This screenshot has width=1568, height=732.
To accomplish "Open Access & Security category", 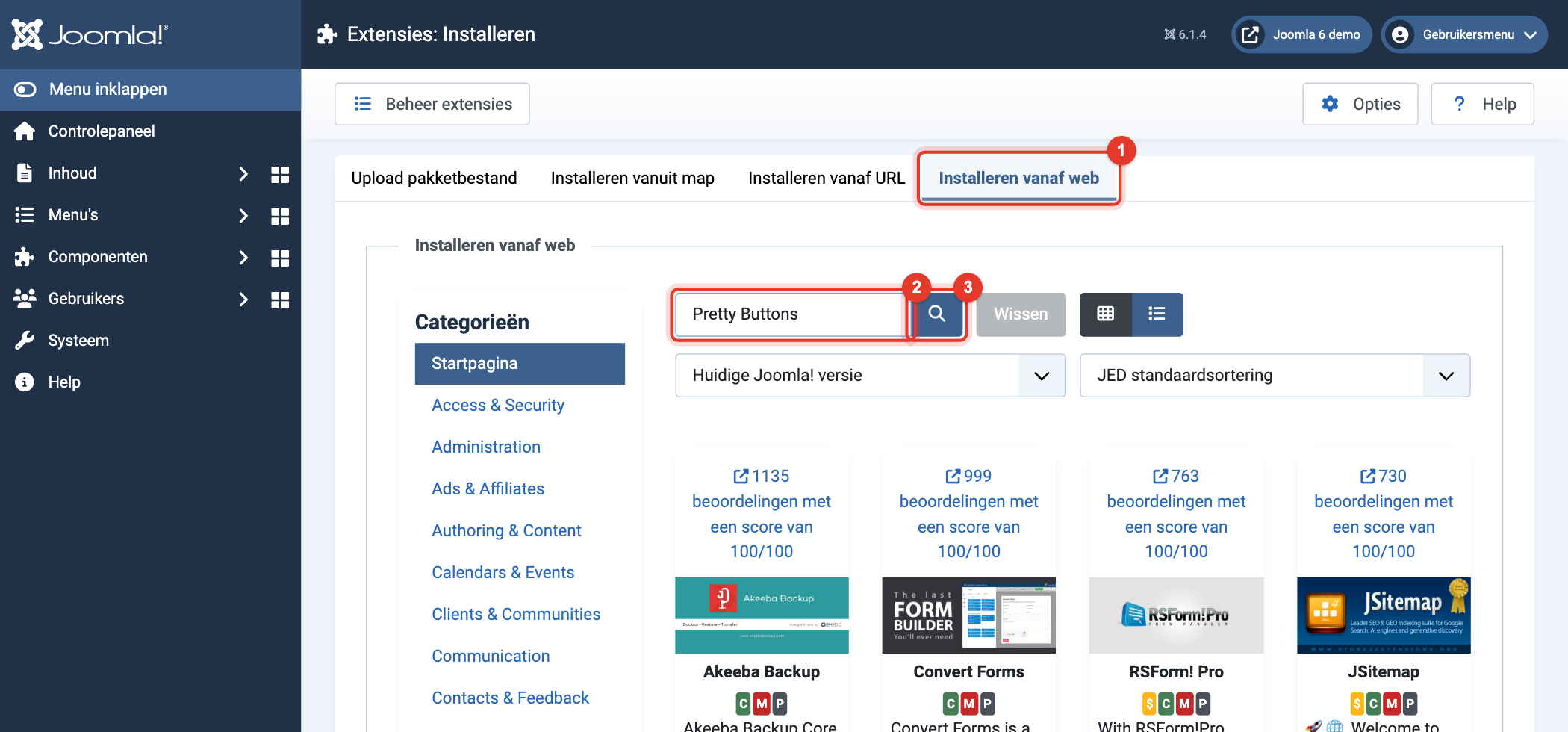I will point(498,406).
